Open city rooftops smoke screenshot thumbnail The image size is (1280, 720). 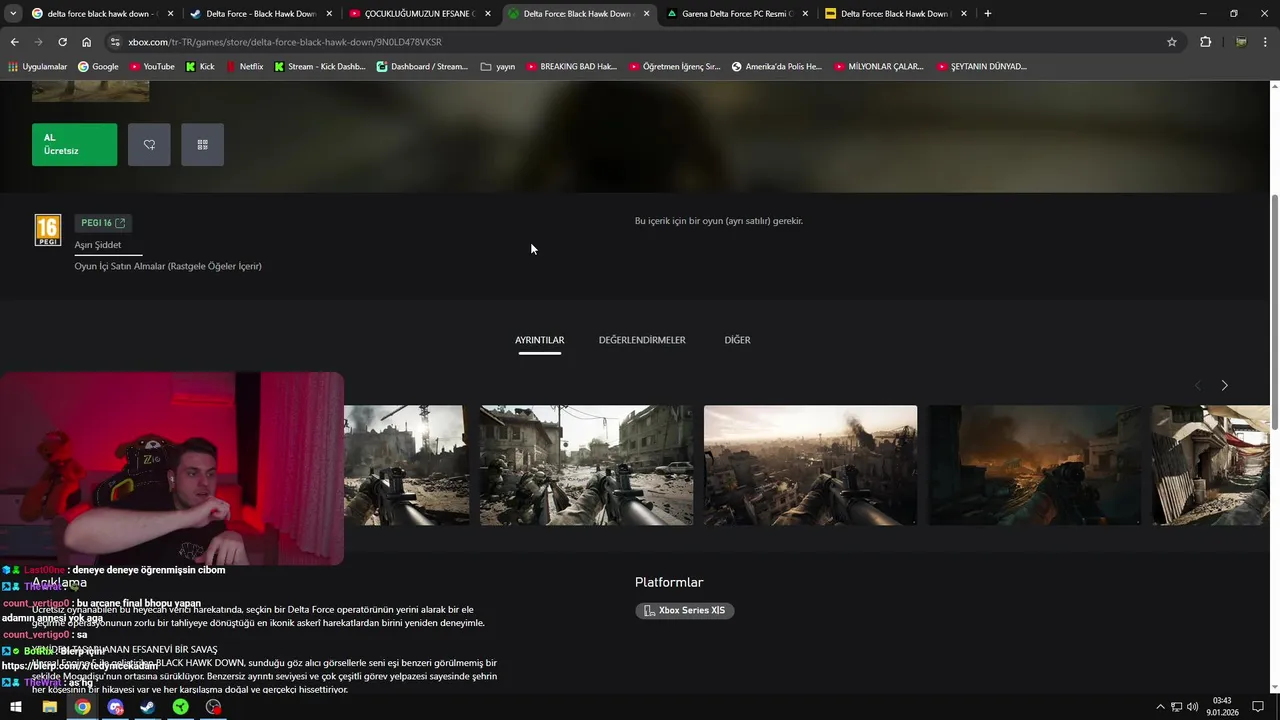(810, 465)
